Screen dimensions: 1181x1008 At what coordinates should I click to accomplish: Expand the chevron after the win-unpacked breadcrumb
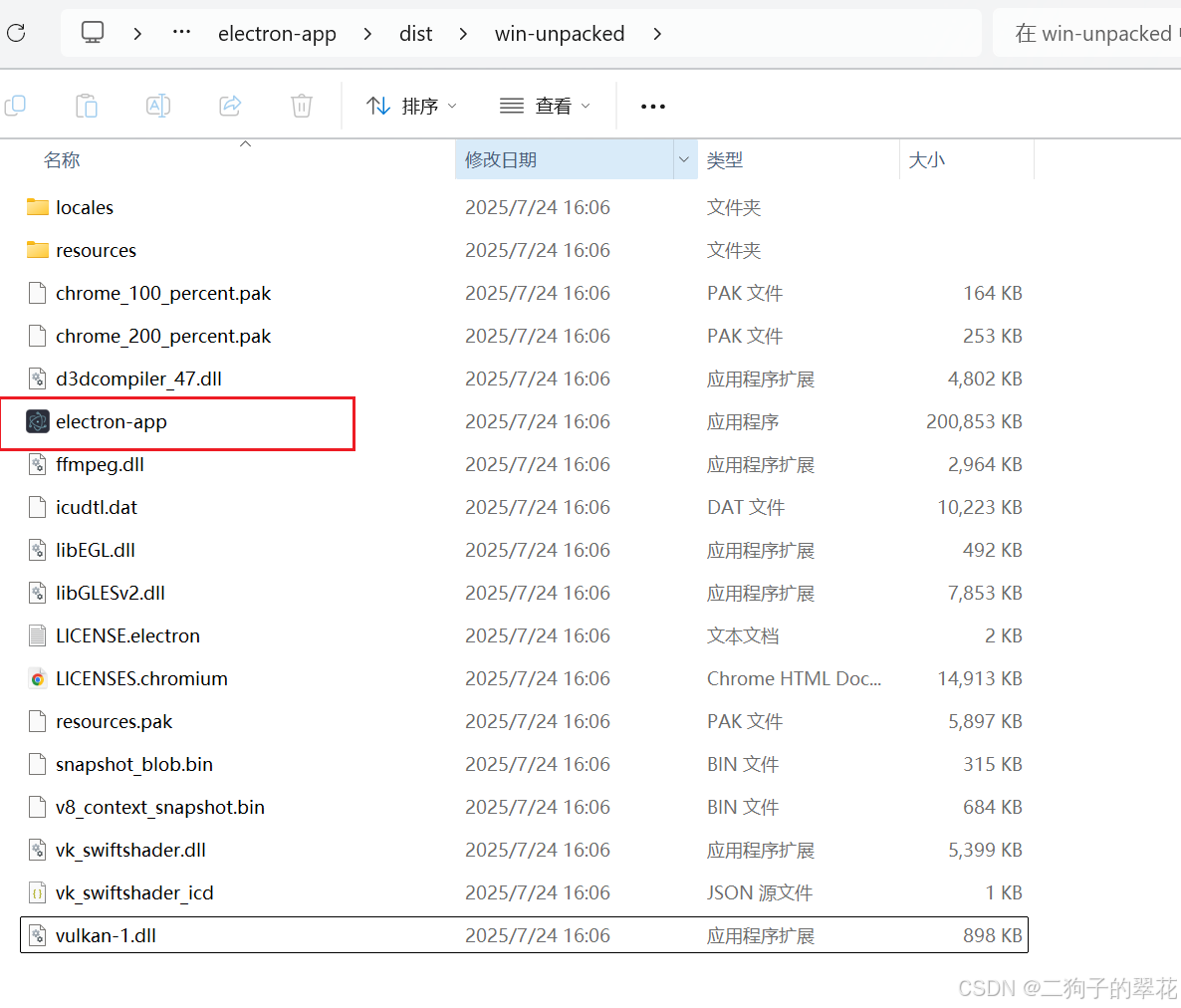(x=657, y=34)
